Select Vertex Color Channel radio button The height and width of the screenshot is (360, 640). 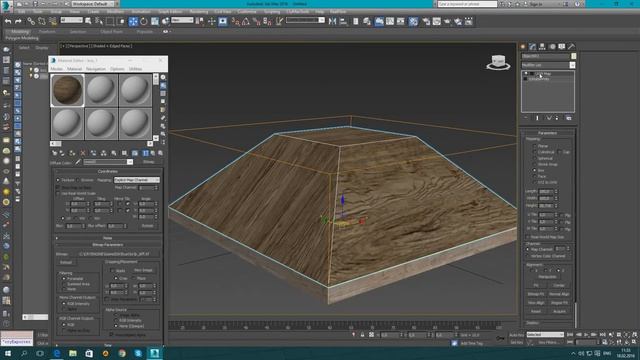coord(528,256)
